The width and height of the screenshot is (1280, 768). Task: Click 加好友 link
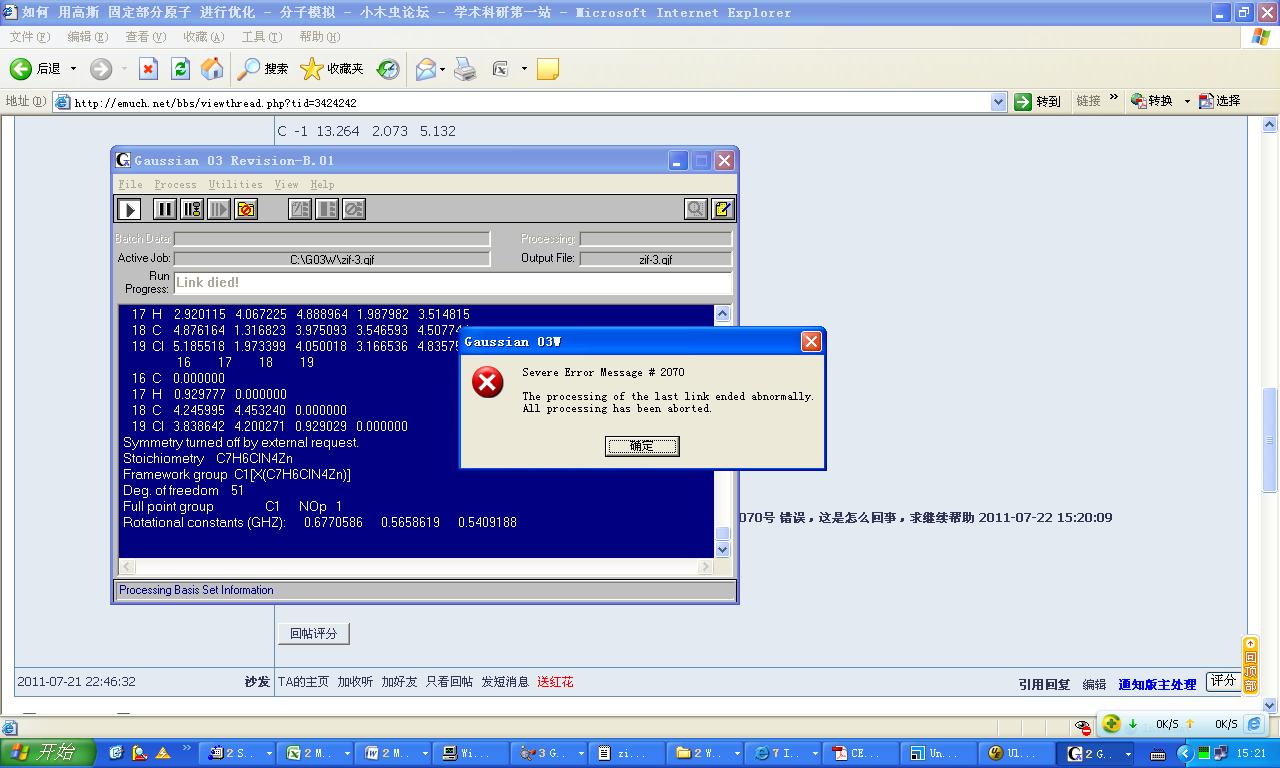[399, 682]
